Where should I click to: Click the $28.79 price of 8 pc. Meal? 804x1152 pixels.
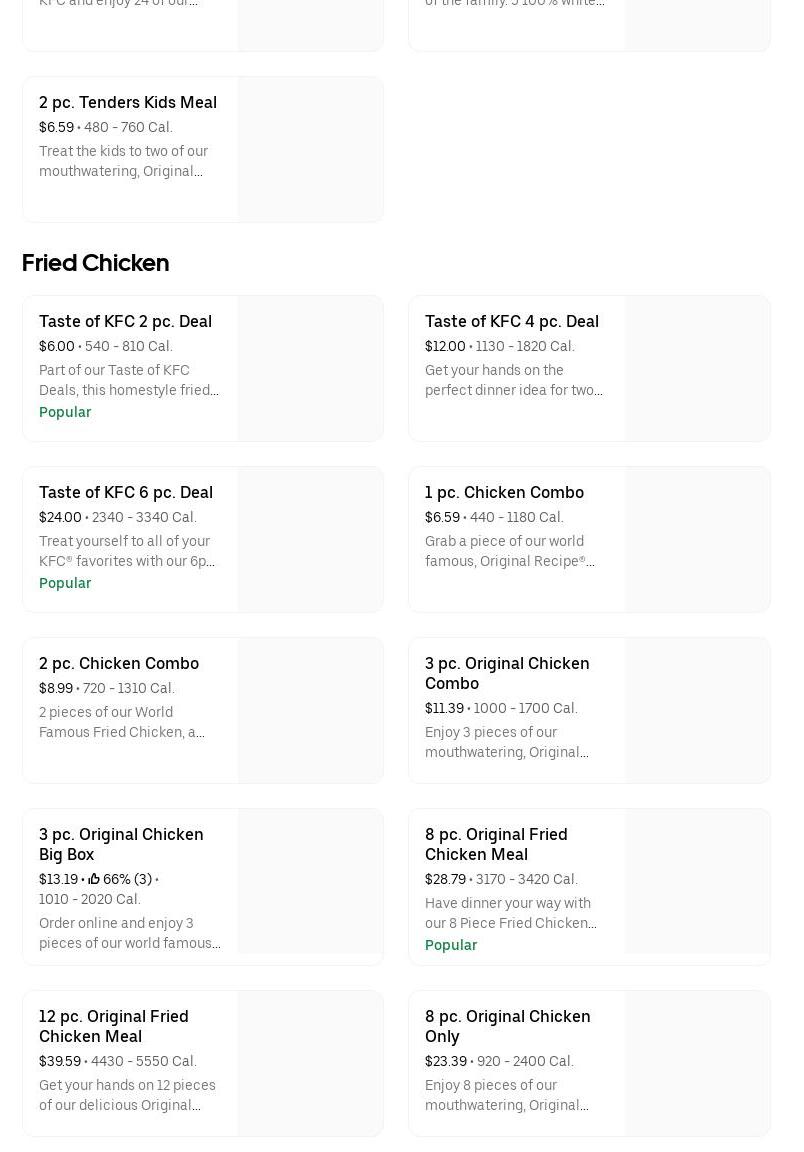(445, 879)
